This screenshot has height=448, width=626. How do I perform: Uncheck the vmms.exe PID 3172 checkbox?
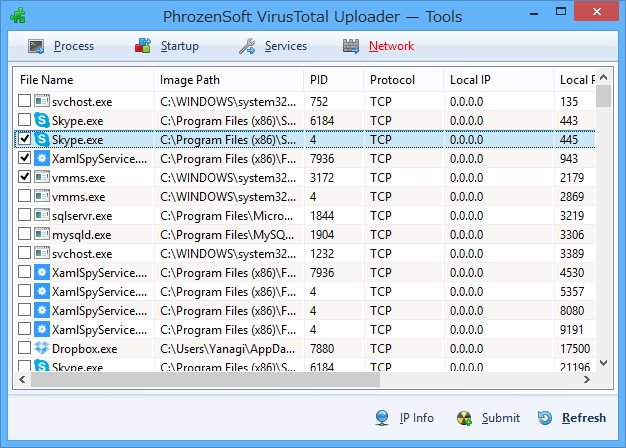click(x=24, y=176)
